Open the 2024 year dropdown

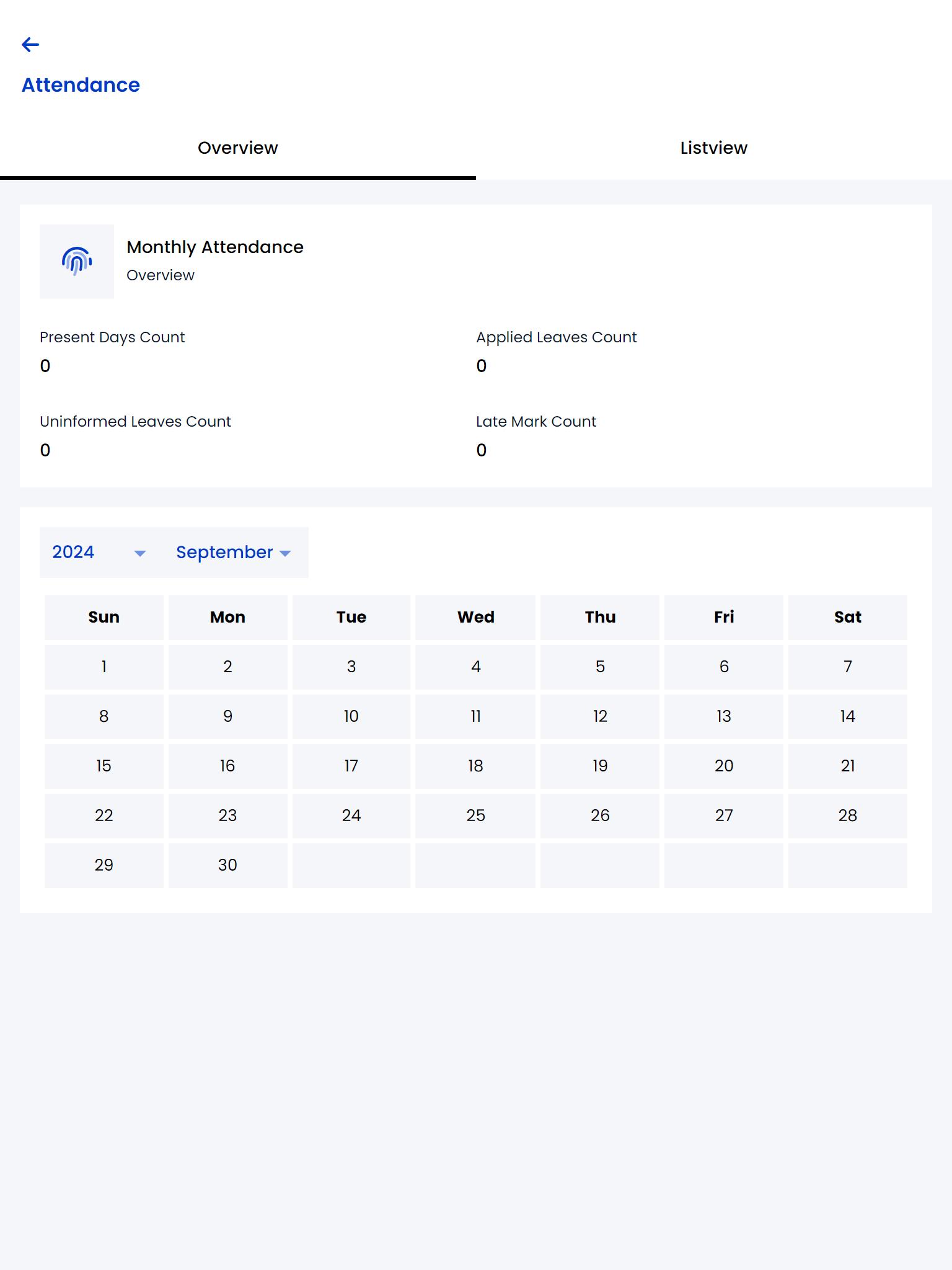click(x=99, y=553)
